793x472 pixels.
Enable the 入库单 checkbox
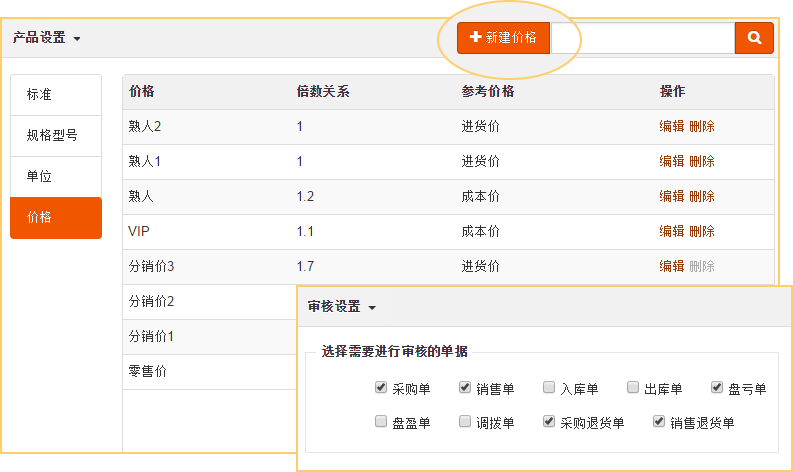point(549,388)
